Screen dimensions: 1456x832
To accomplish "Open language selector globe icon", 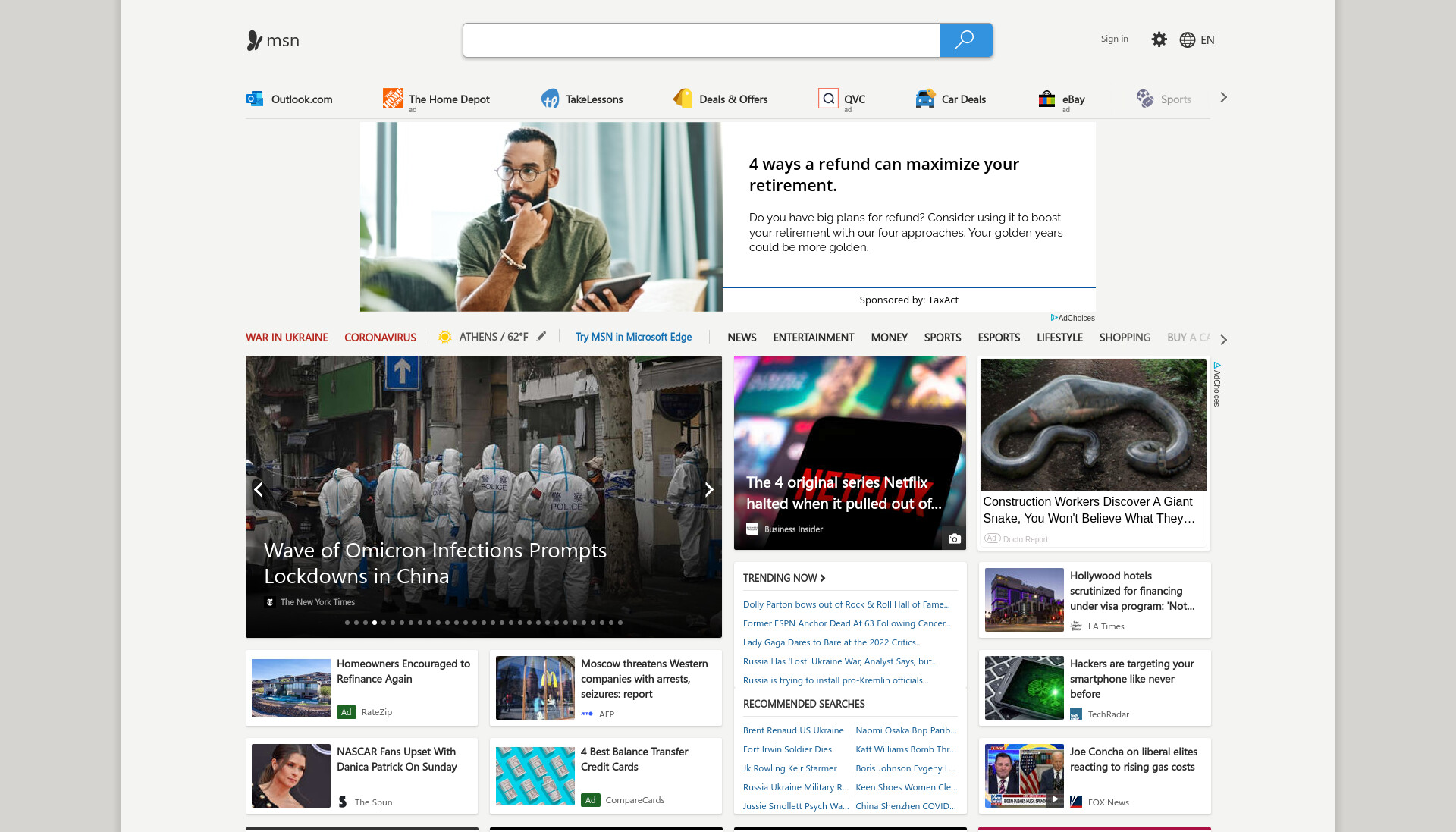I will (x=1188, y=40).
